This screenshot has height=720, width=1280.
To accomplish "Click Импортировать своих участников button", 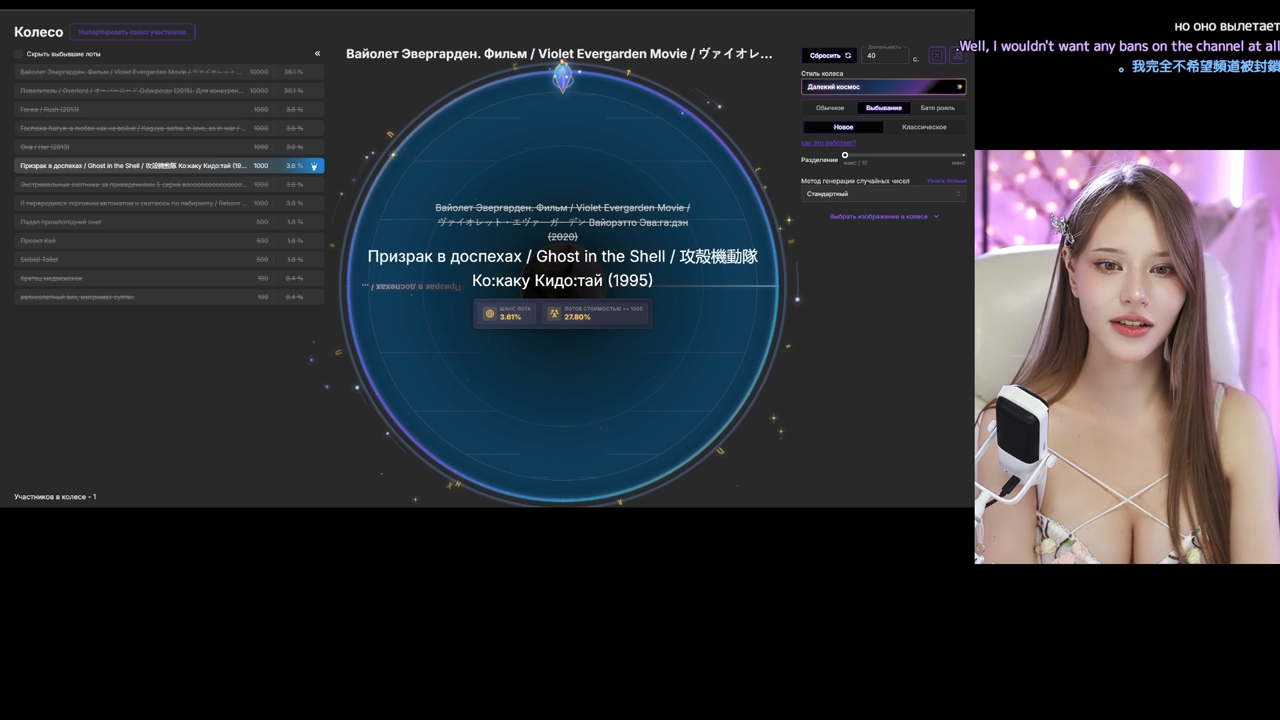I will [x=132, y=32].
